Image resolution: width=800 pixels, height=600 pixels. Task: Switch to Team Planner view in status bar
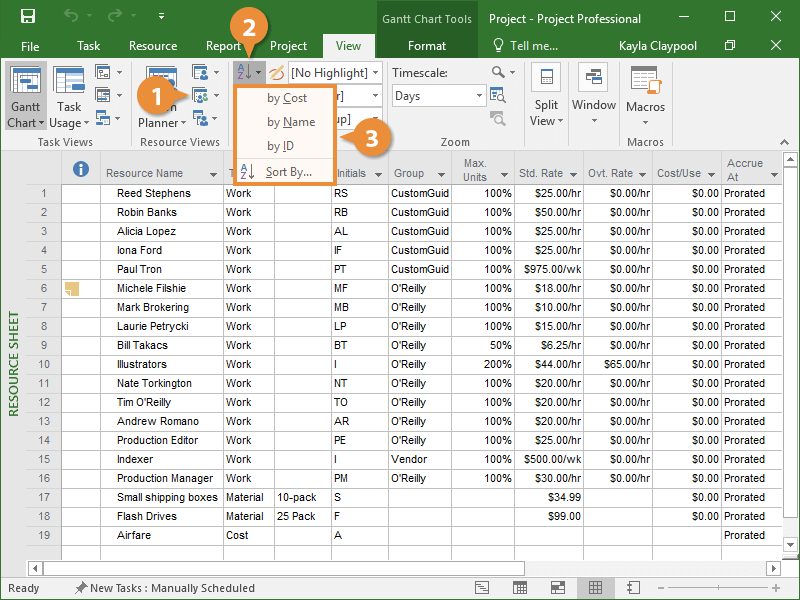(557, 588)
